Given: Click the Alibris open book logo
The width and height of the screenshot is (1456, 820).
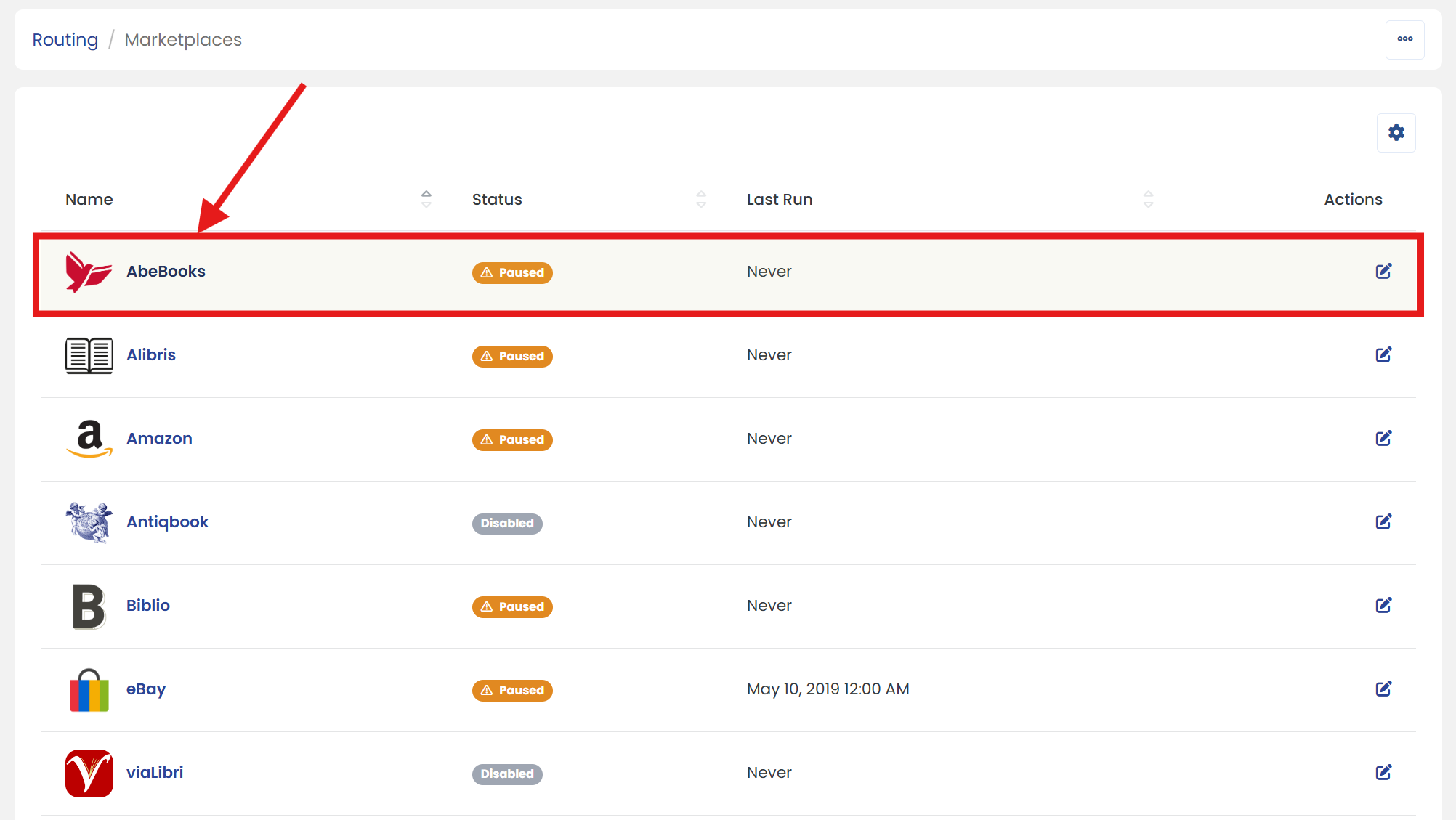Looking at the screenshot, I should 89,355.
